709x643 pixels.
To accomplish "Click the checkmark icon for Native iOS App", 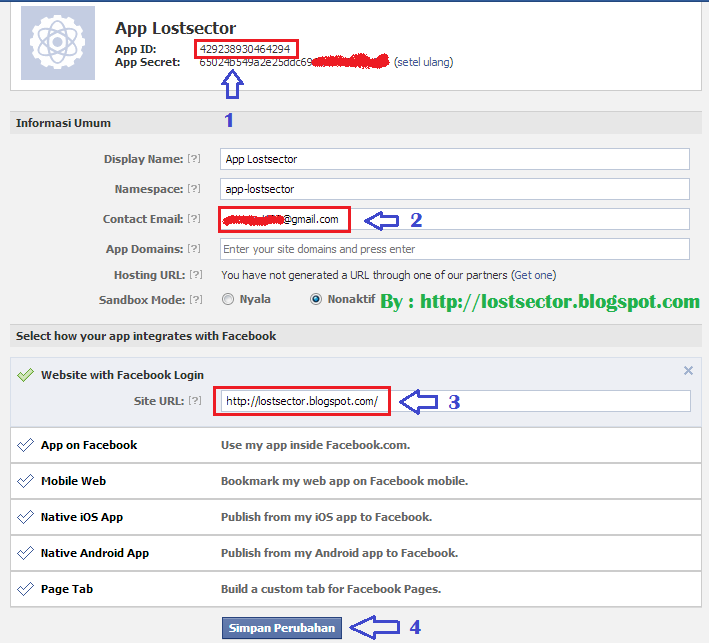I will coord(25,517).
